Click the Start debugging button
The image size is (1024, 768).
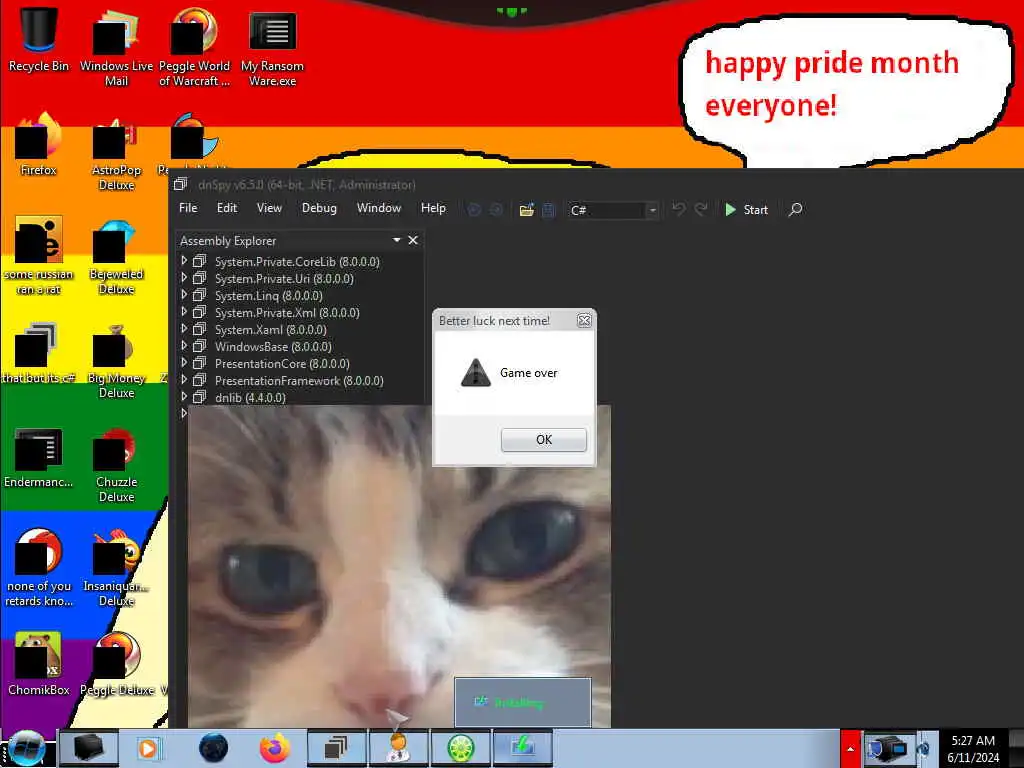[746, 210]
